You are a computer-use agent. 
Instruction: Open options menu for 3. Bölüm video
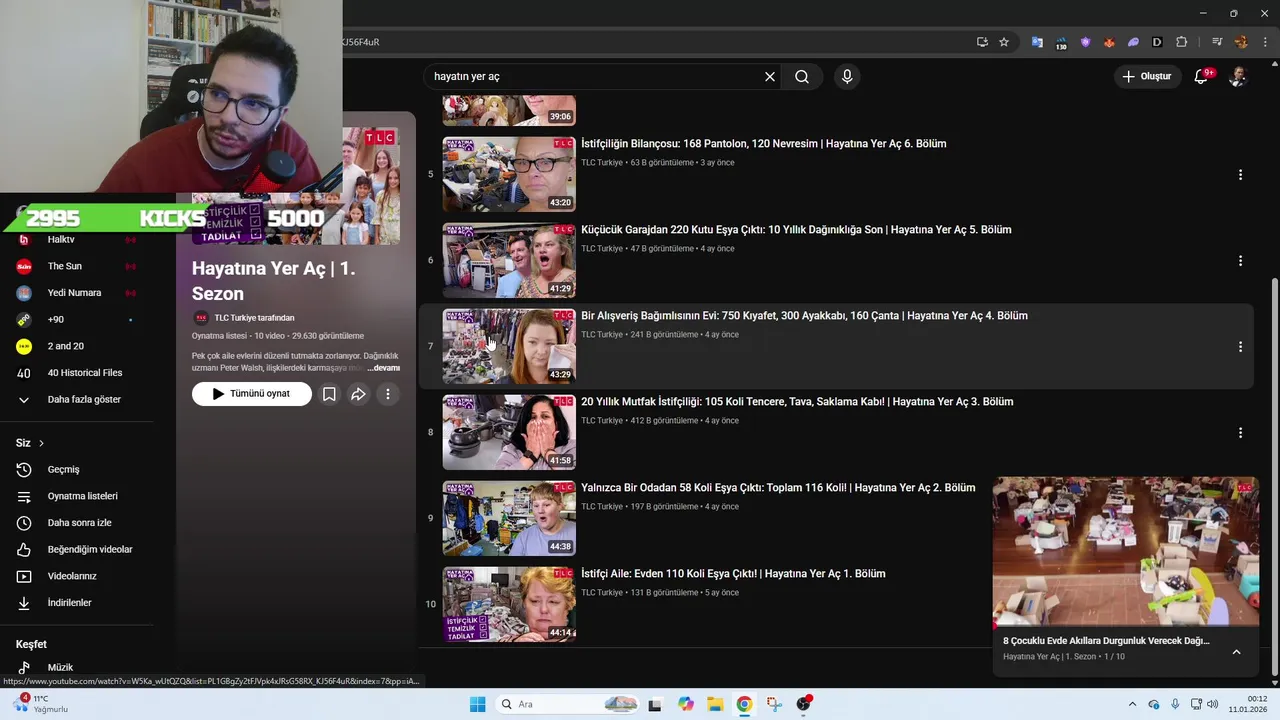(x=1240, y=433)
